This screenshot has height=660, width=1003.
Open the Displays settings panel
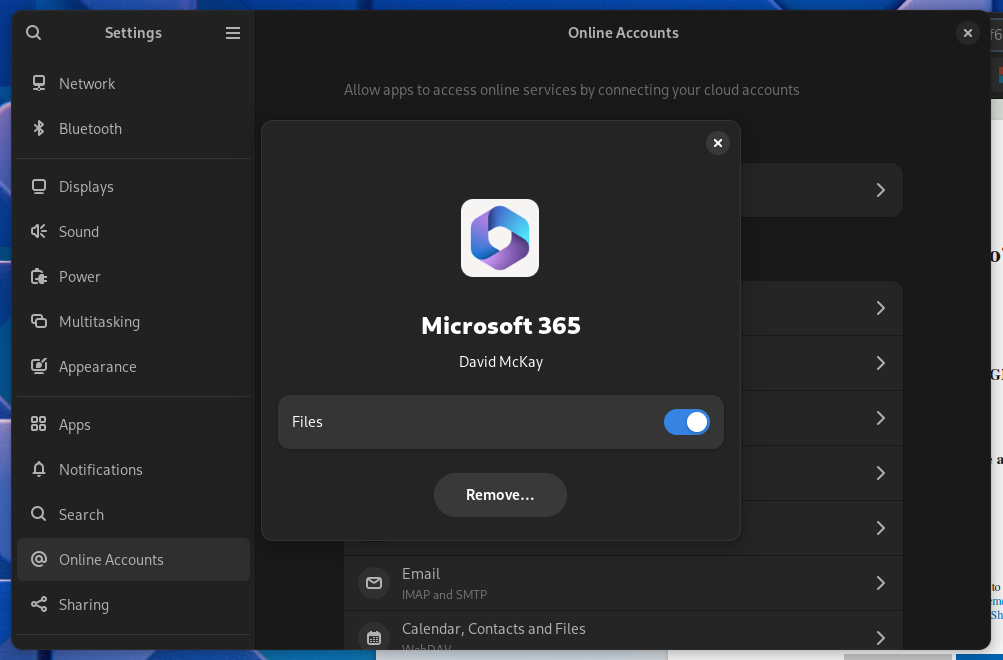point(134,187)
